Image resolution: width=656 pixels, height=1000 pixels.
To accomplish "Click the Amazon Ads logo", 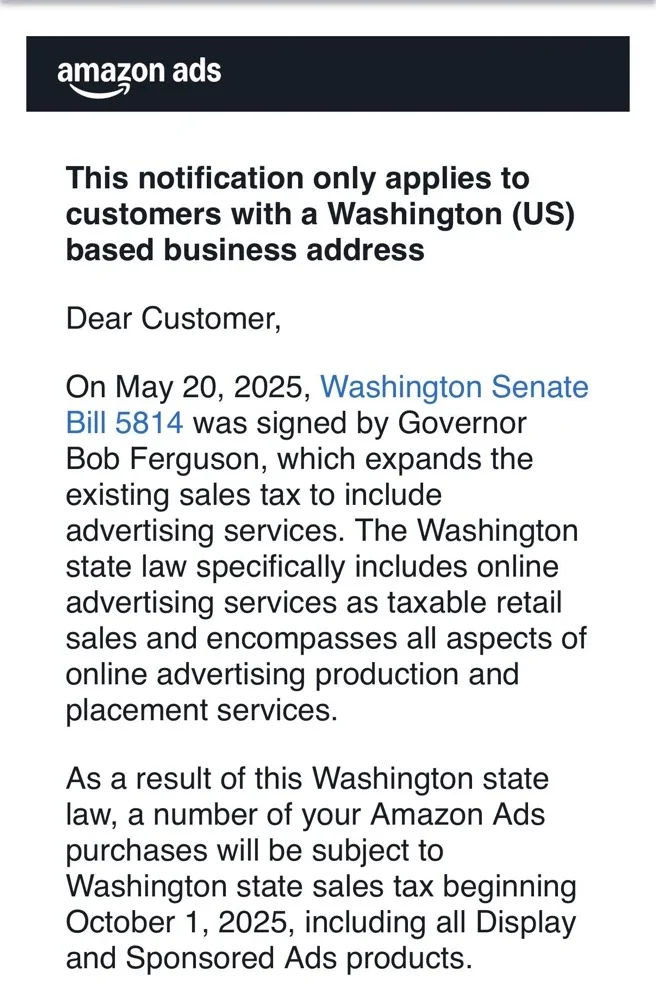I will [x=139, y=75].
